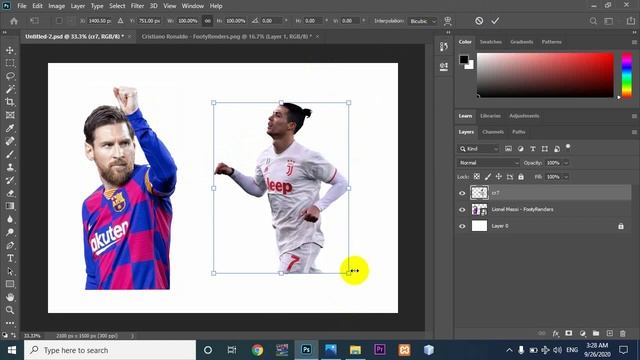
Task: Click the X position input field
Action: click(100, 21)
